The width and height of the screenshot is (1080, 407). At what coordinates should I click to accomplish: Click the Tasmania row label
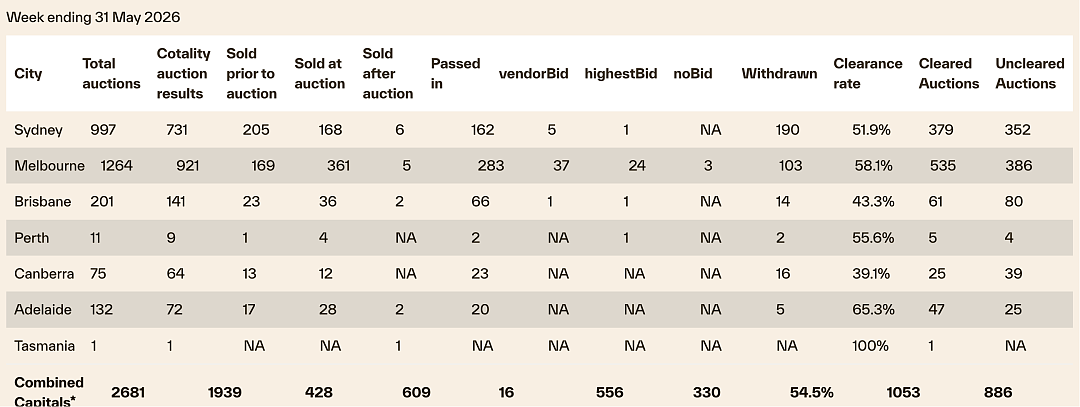(x=45, y=346)
